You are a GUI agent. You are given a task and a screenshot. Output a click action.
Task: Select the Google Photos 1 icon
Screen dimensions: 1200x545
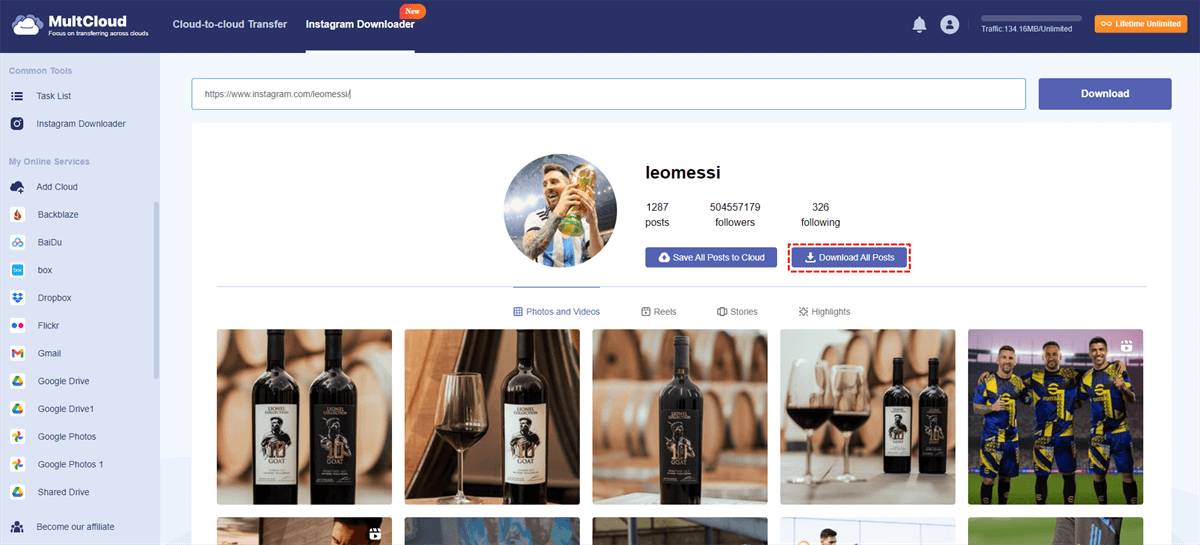(x=17, y=465)
